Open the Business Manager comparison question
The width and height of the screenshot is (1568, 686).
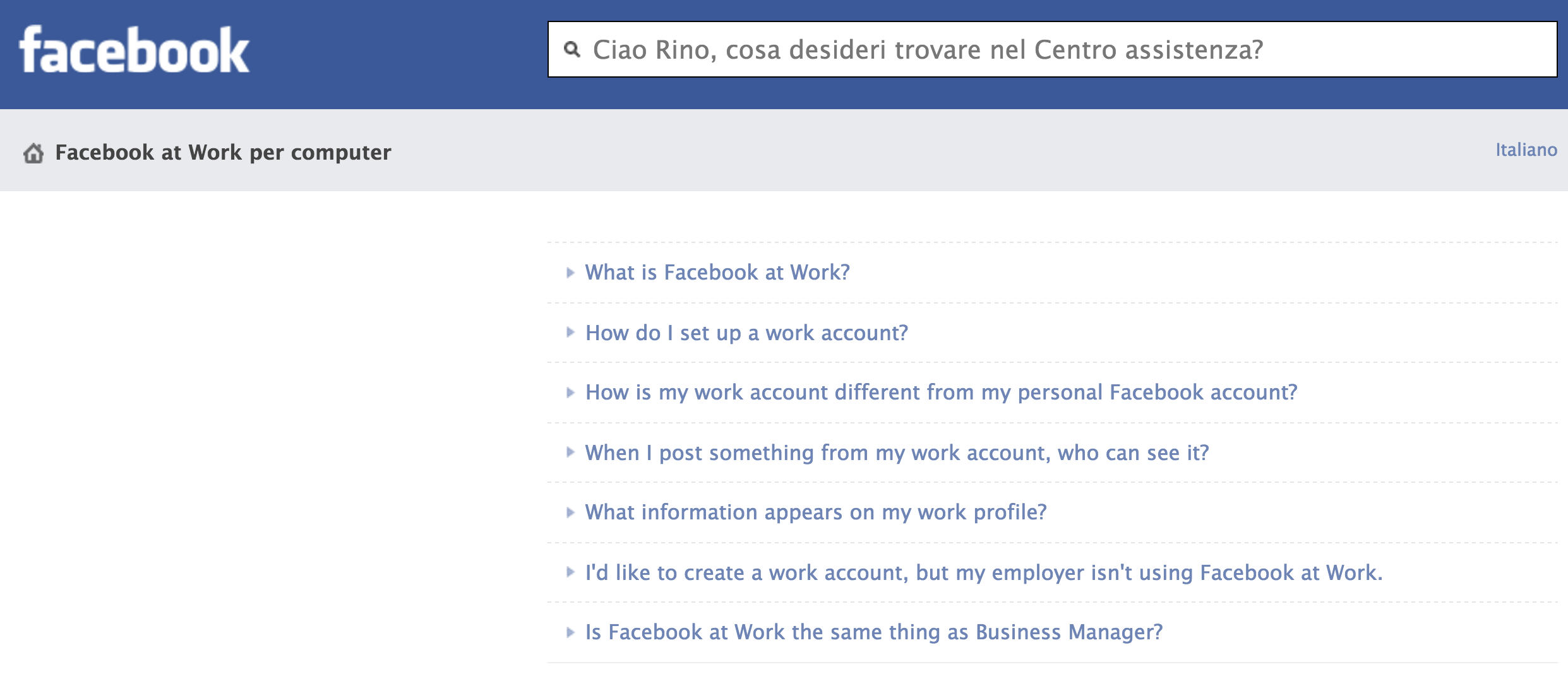click(x=874, y=632)
